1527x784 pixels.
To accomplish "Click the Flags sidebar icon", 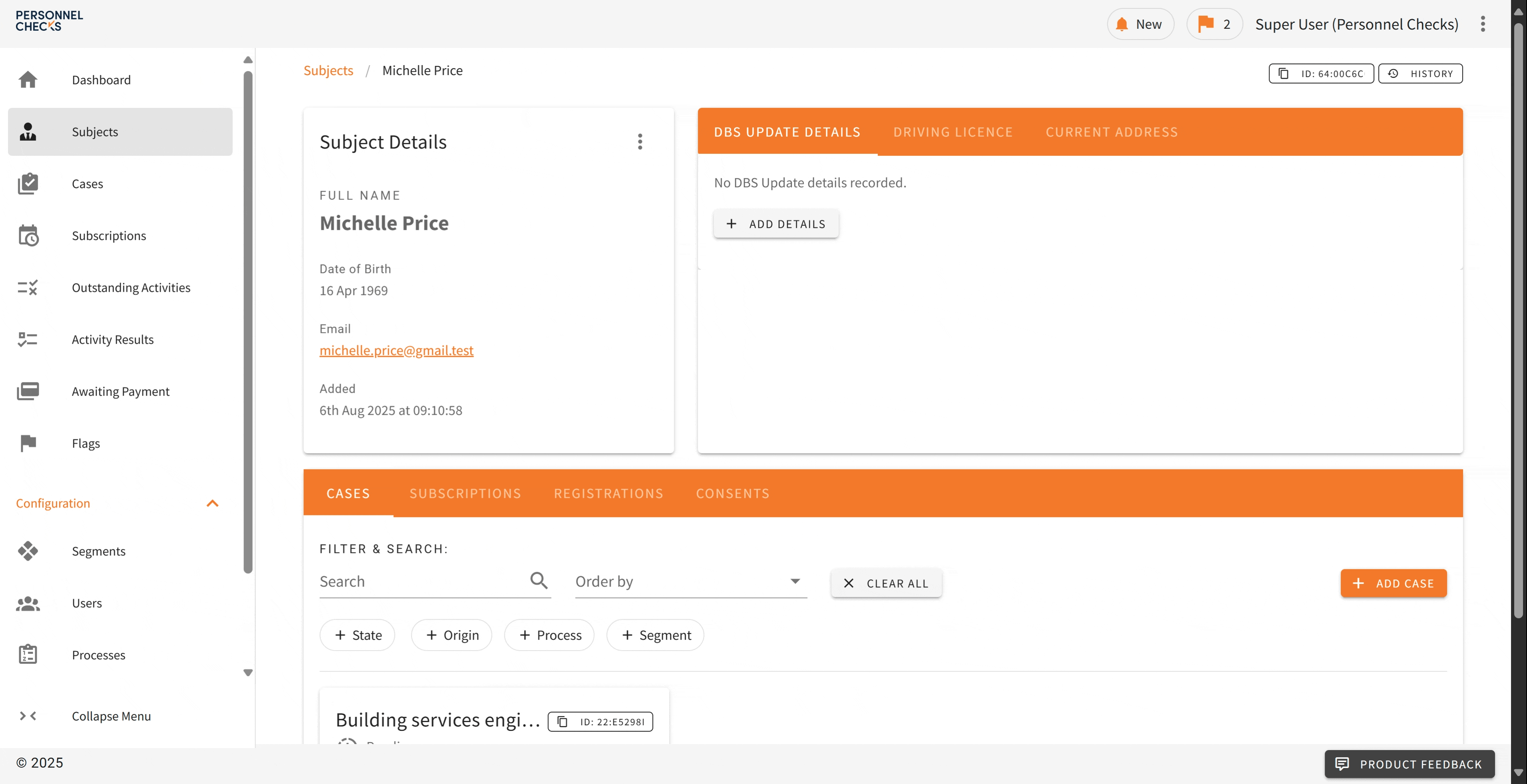I will click(28, 443).
